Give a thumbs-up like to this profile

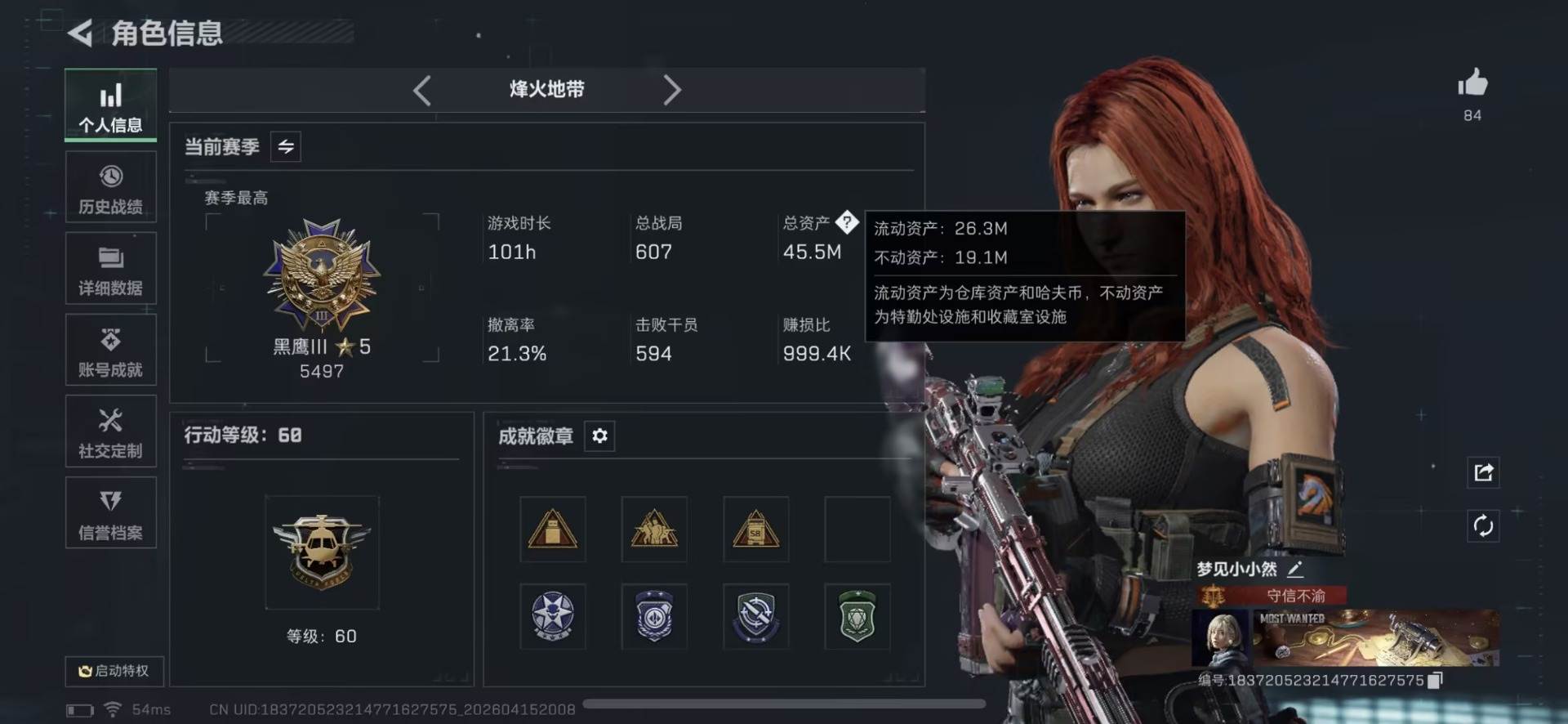click(1472, 83)
